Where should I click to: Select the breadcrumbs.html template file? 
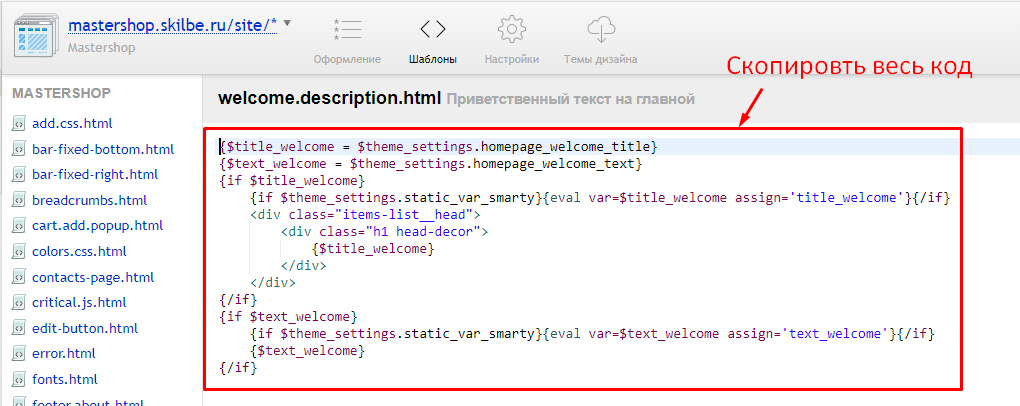89,201
